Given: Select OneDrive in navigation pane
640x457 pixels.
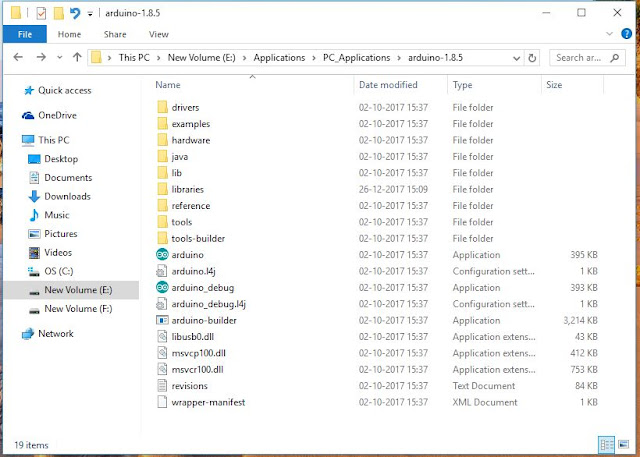Looking at the screenshot, I should [57, 115].
